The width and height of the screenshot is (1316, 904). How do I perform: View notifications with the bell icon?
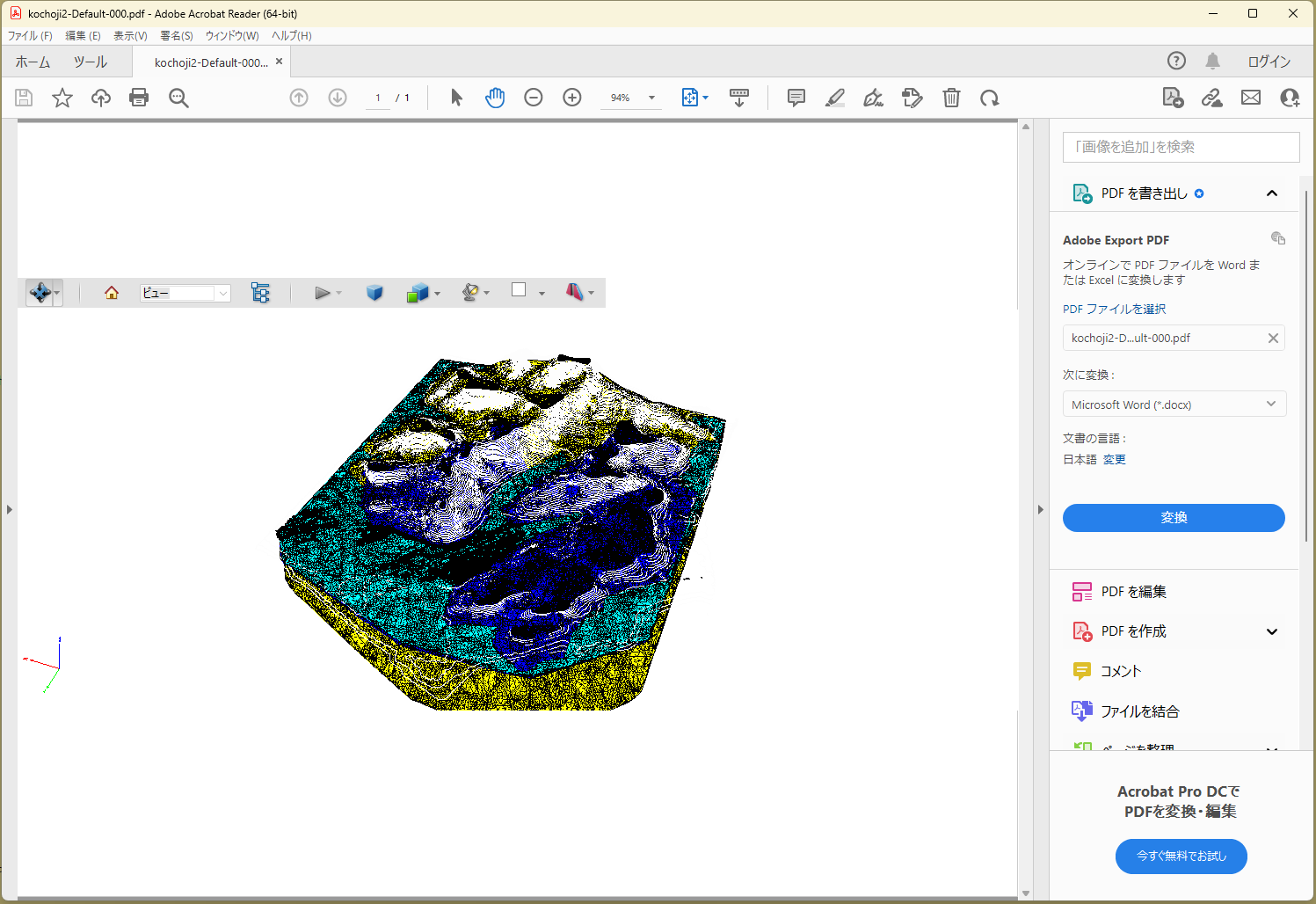(x=1213, y=61)
